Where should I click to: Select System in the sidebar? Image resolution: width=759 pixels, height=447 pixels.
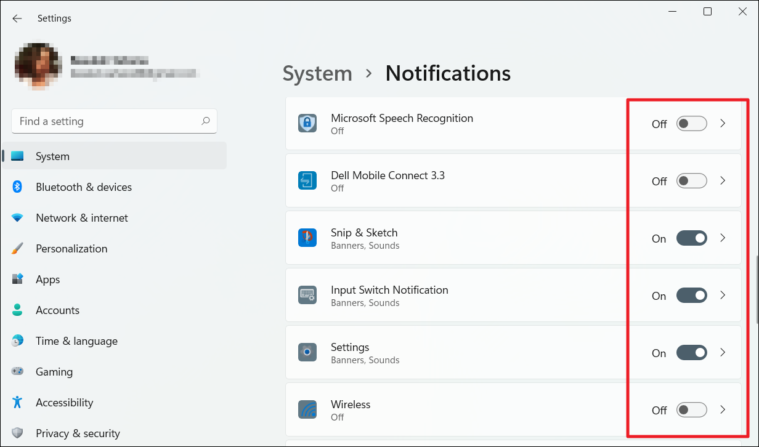[114, 156]
